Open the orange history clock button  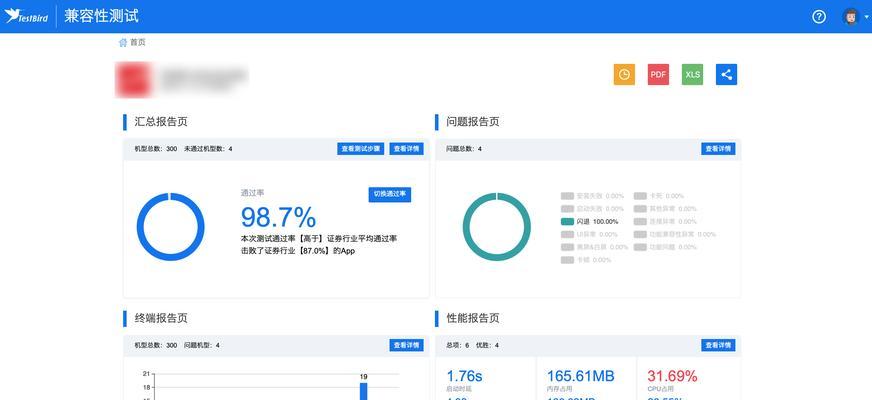pos(624,75)
